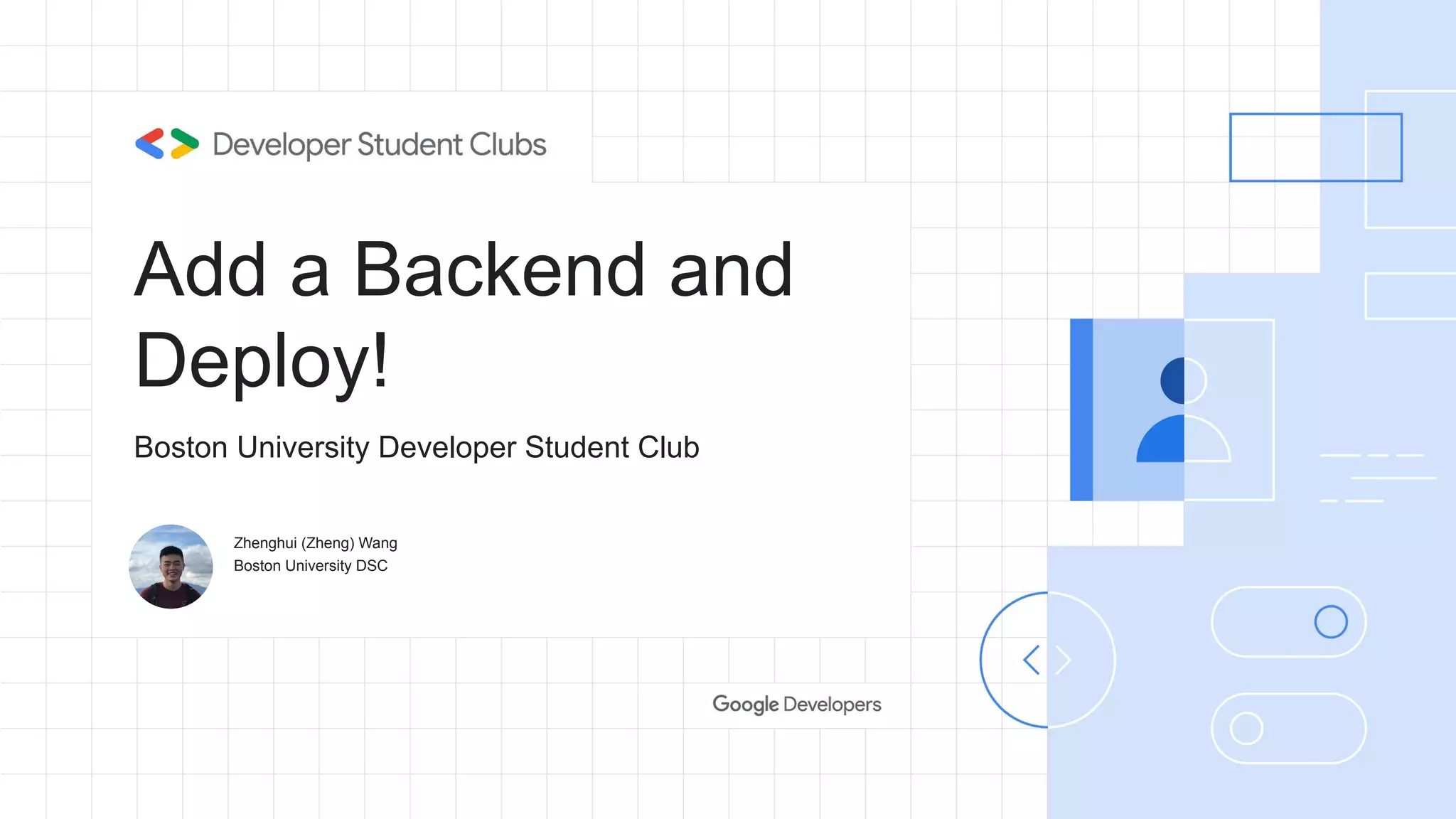Click the left angle bracket in circle
The image size is (1456, 819).
tap(1032, 660)
